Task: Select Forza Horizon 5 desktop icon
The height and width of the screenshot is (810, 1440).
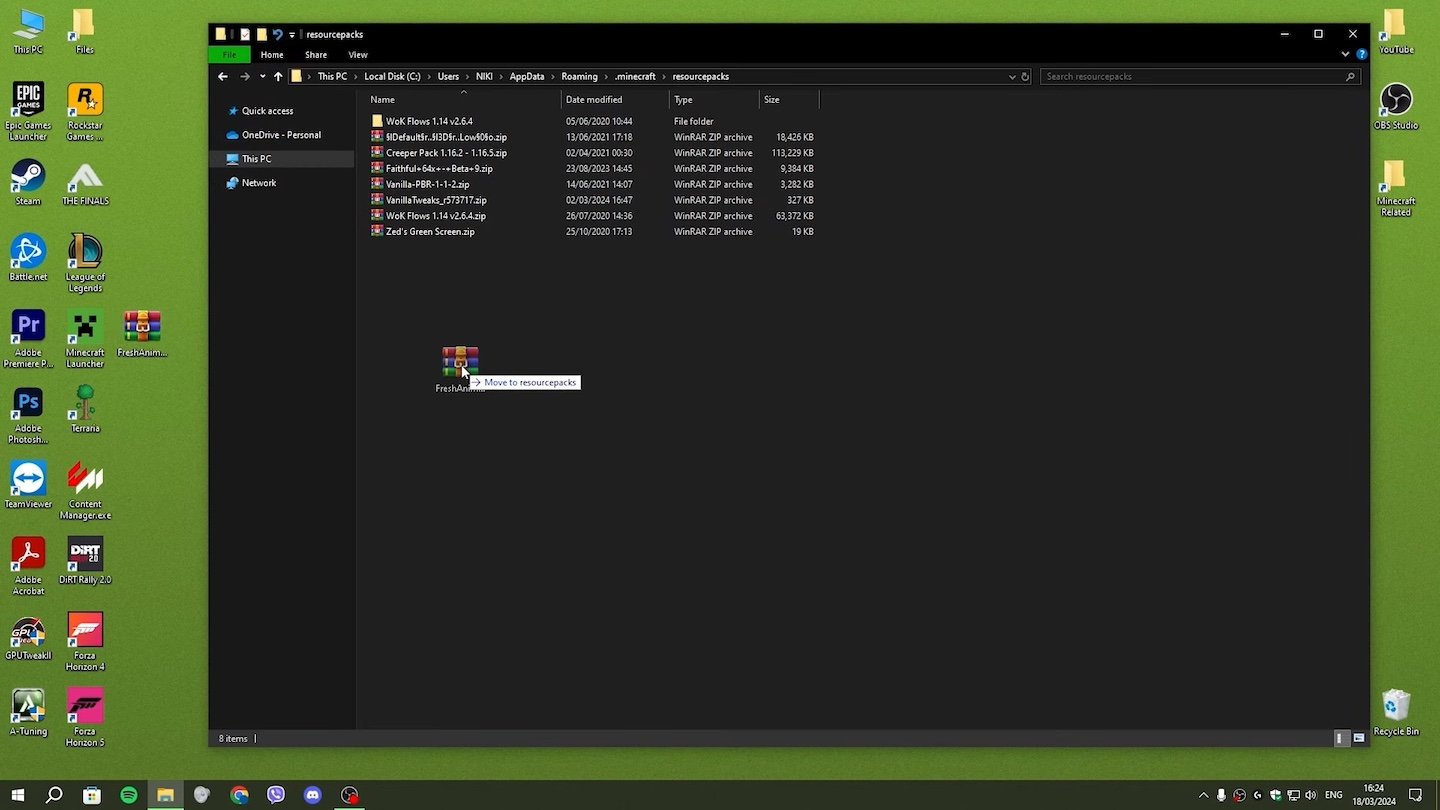Action: [85, 719]
